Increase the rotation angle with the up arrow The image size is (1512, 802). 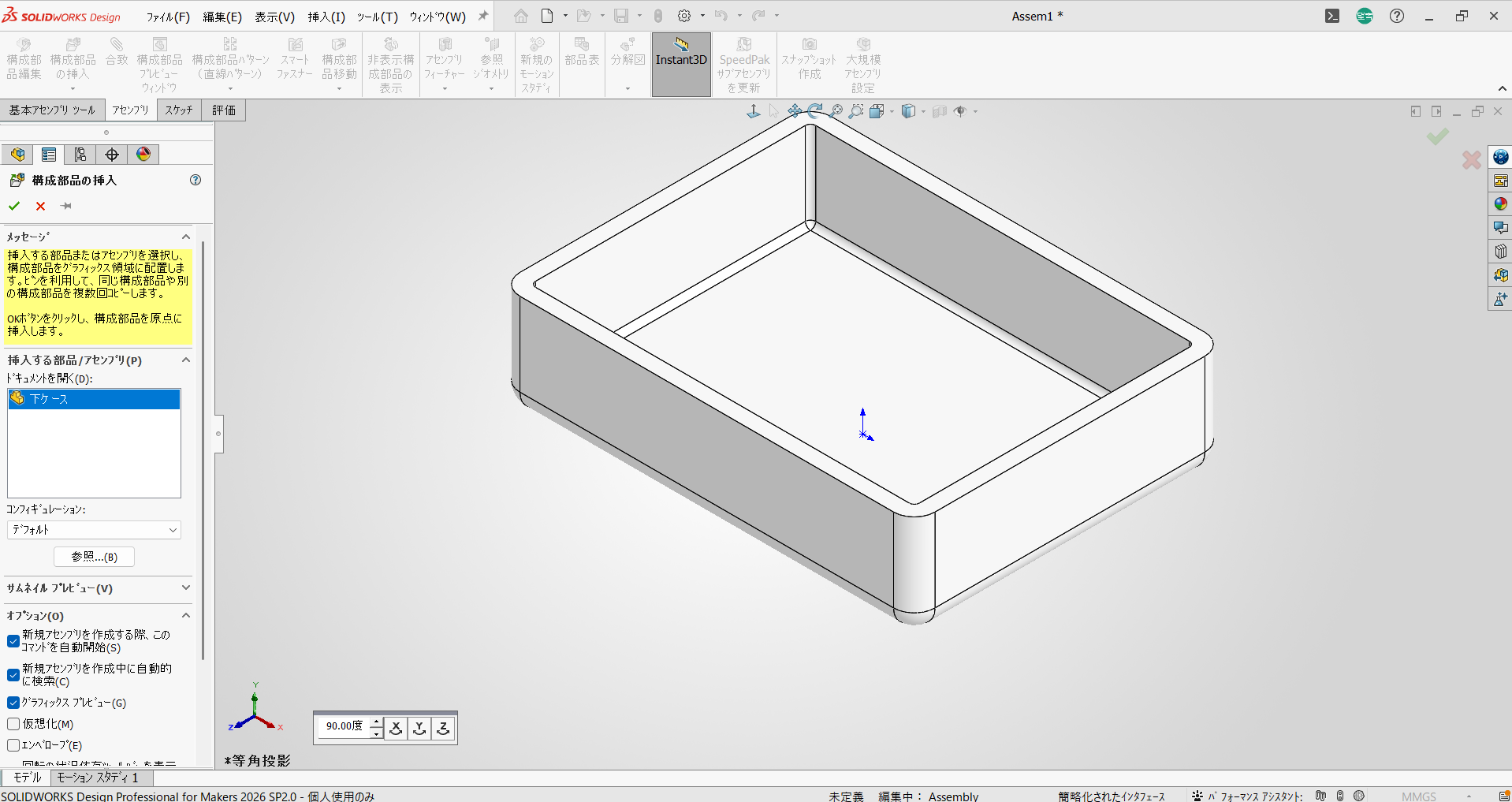coord(377,722)
